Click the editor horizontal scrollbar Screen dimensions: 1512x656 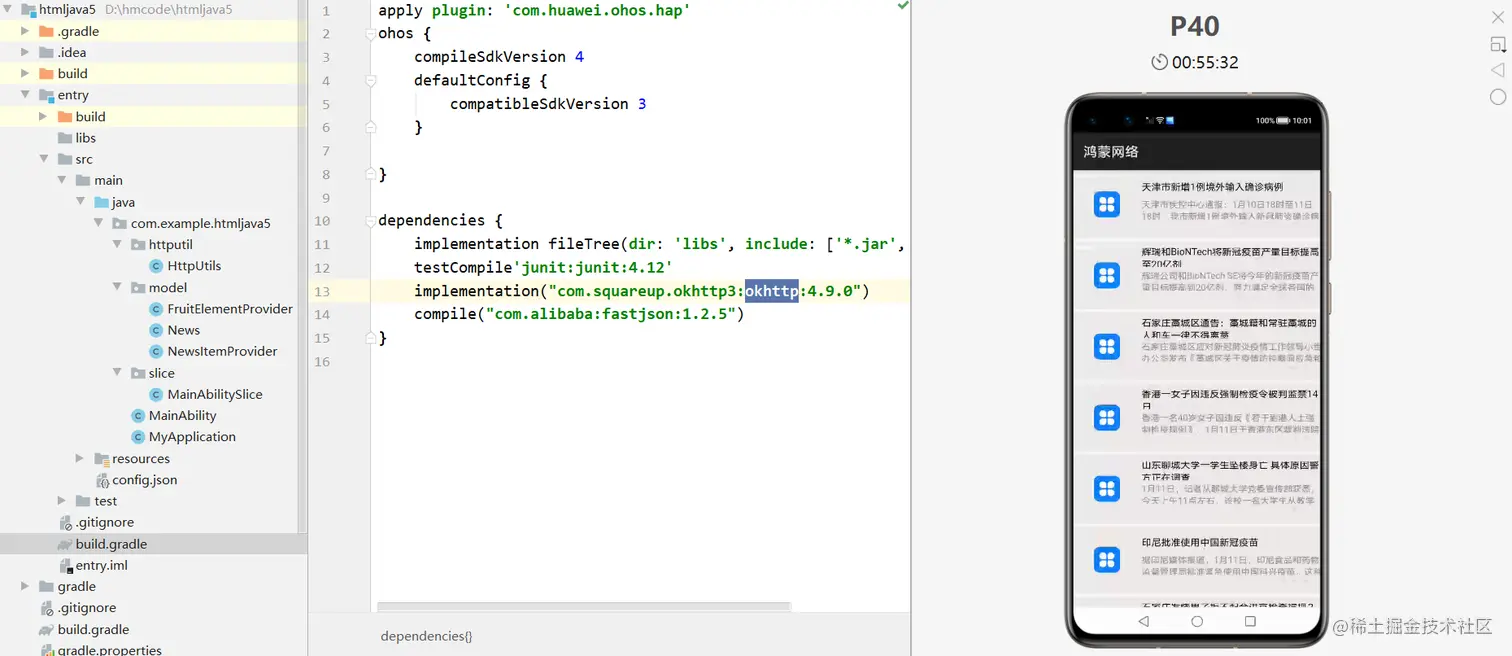tap(584, 606)
